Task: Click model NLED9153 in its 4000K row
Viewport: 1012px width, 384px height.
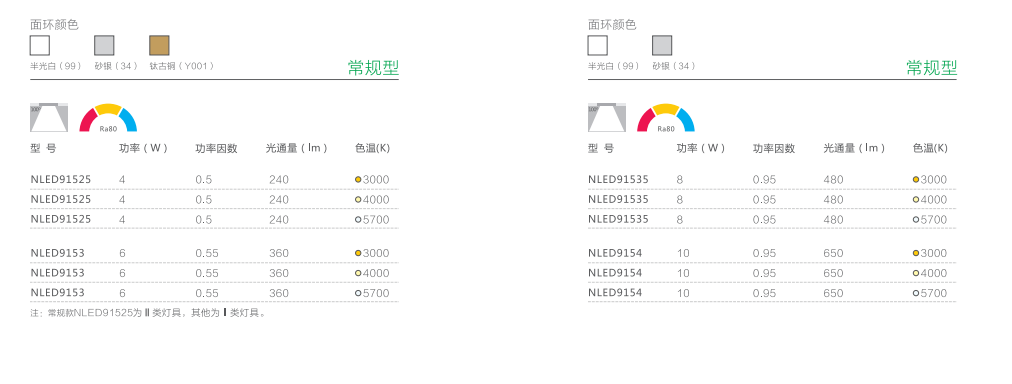Action: (57, 273)
